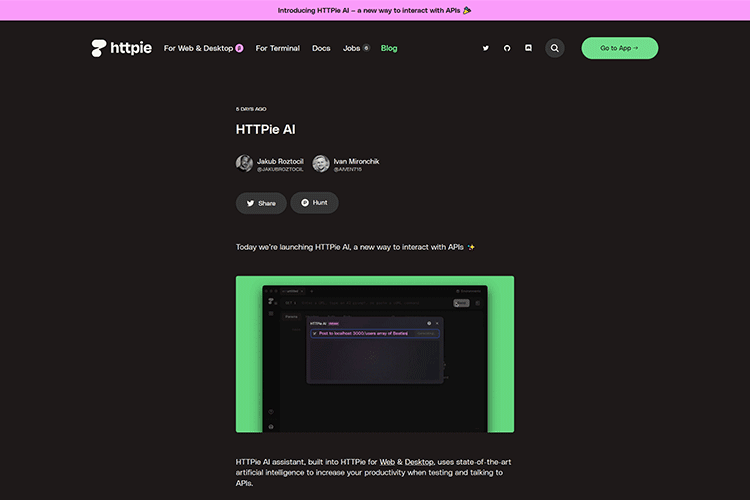Click the pink announcement banner about HTTPie AI
Image resolution: width=750 pixels, height=500 pixels.
point(375,10)
